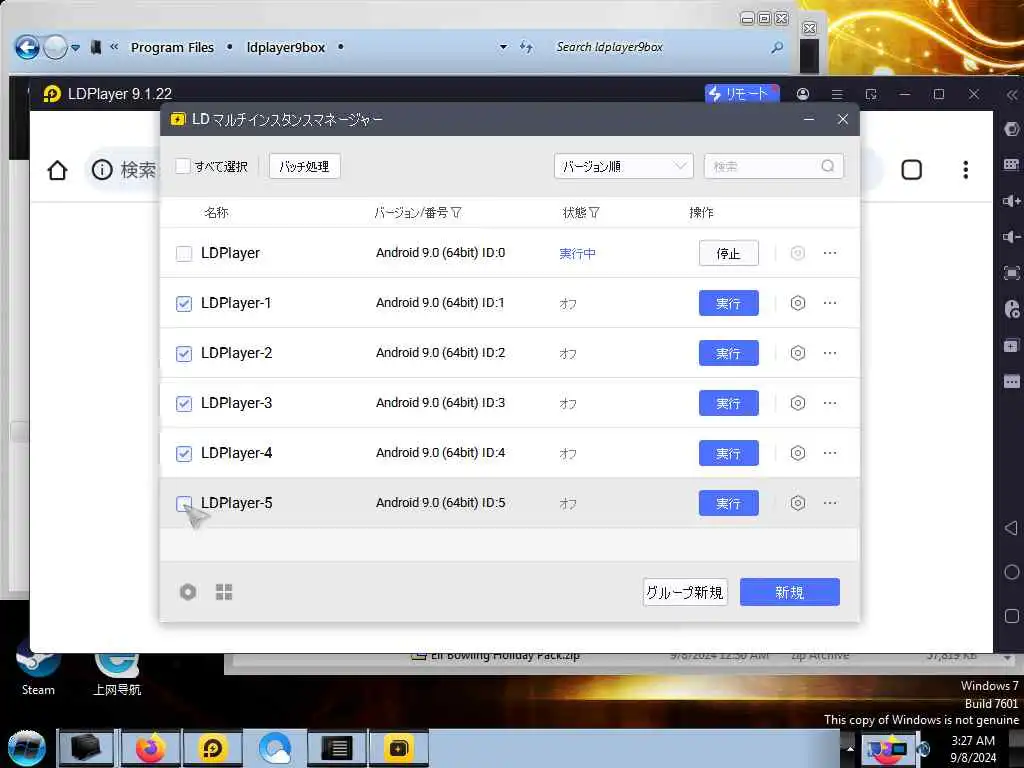
Task: Open settings gear for LDPlayer-3 instance
Action: [x=797, y=403]
